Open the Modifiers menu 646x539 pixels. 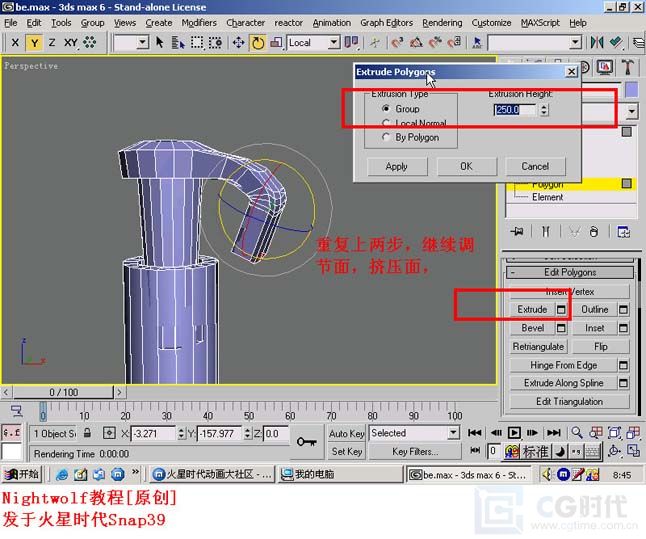[x=199, y=23]
